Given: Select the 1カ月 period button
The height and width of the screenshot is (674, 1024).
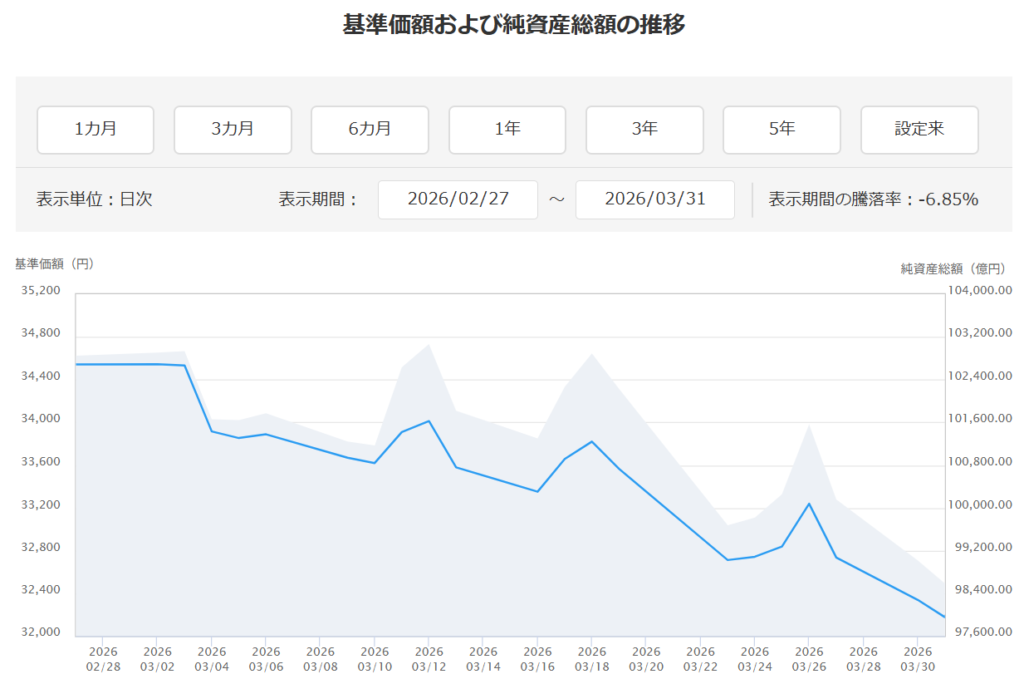Looking at the screenshot, I should [95, 129].
